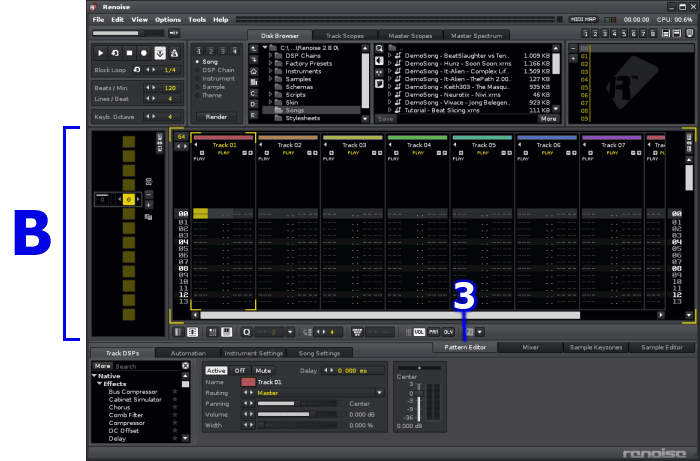Click the DSP Search input field
The image size is (700, 461).
147,366
